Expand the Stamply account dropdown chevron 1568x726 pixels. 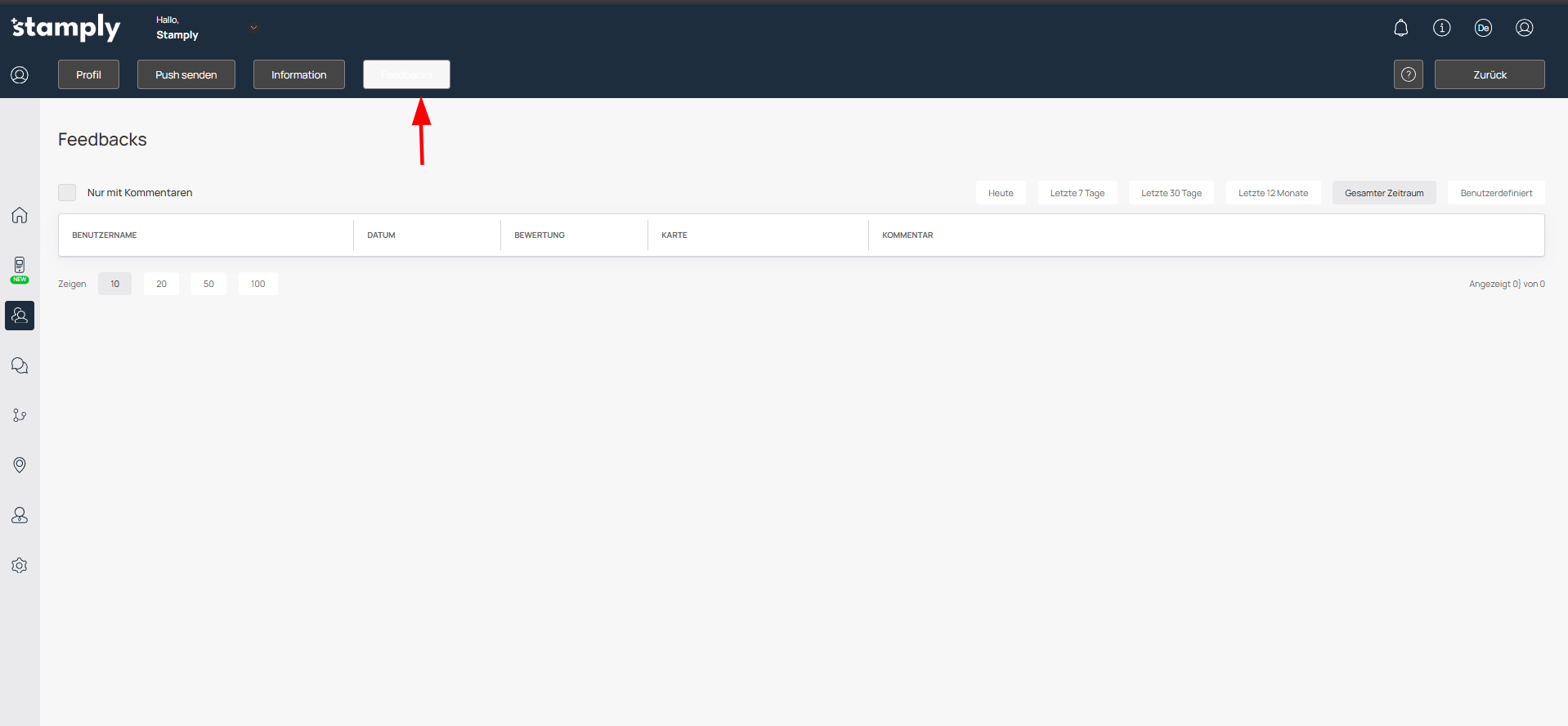pyautogui.click(x=253, y=28)
